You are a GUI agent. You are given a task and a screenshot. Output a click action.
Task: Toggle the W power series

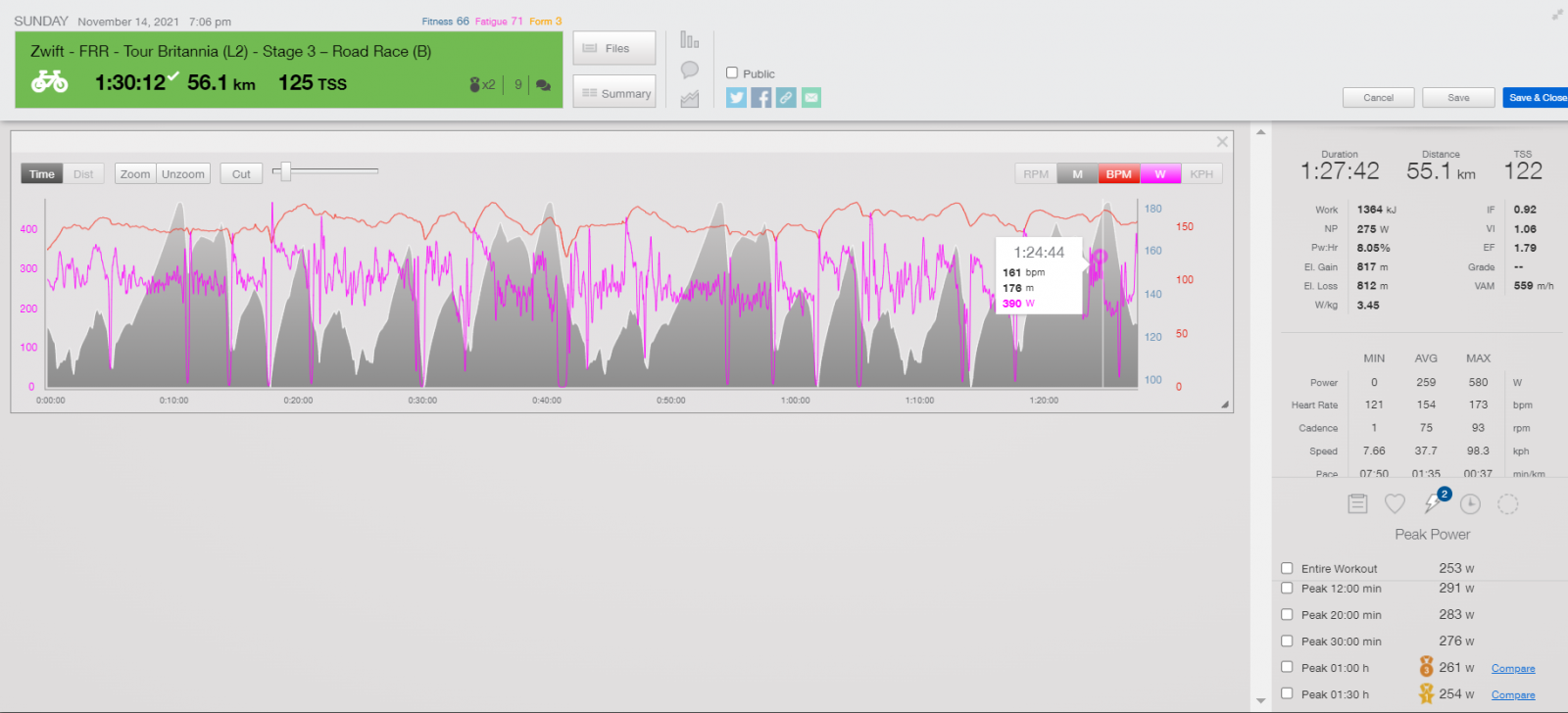point(1160,174)
